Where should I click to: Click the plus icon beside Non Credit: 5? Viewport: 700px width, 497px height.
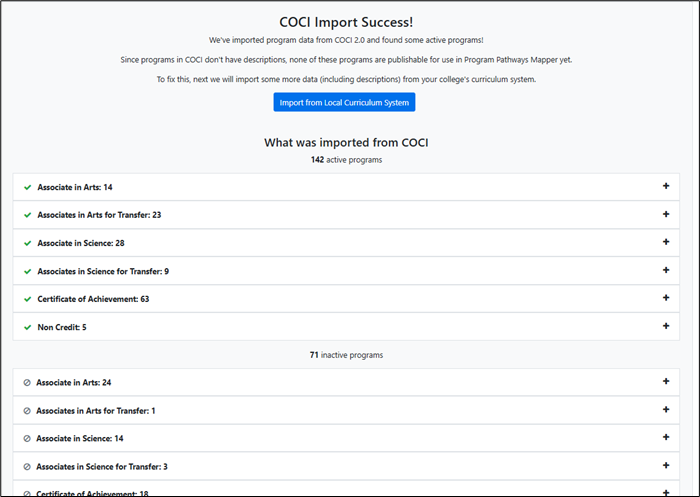tap(665, 327)
